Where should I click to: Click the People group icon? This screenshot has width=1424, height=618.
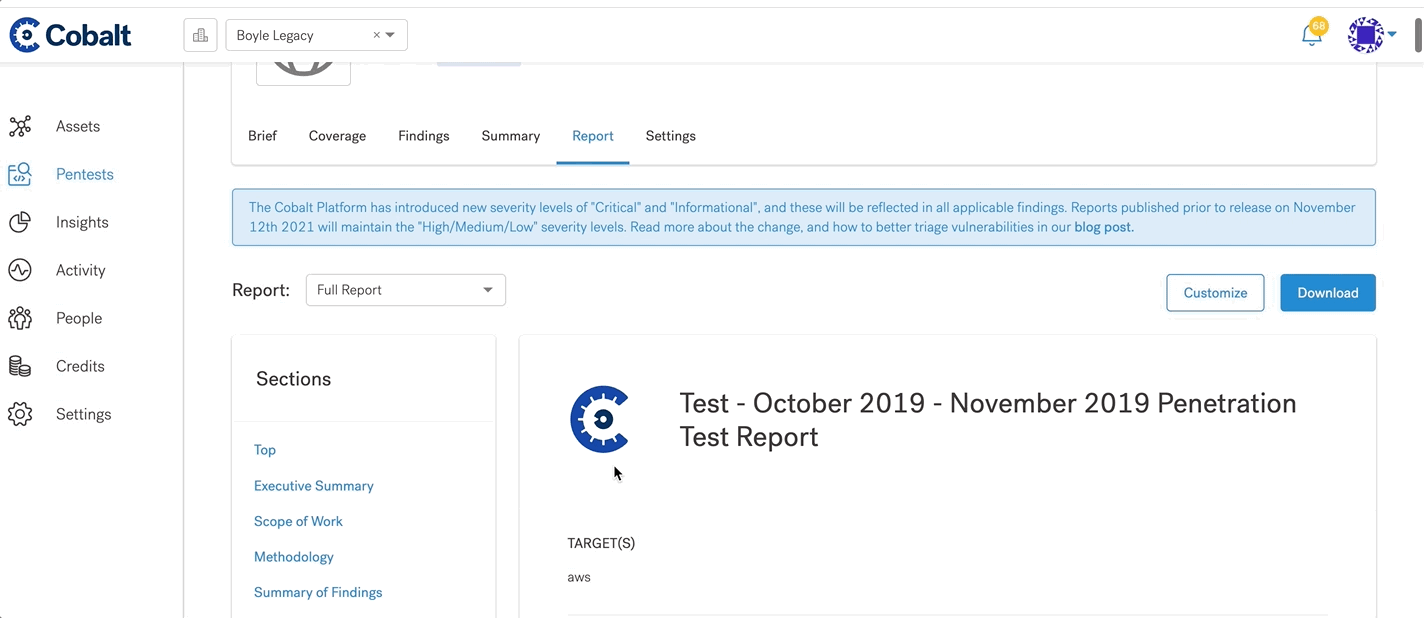coord(20,318)
